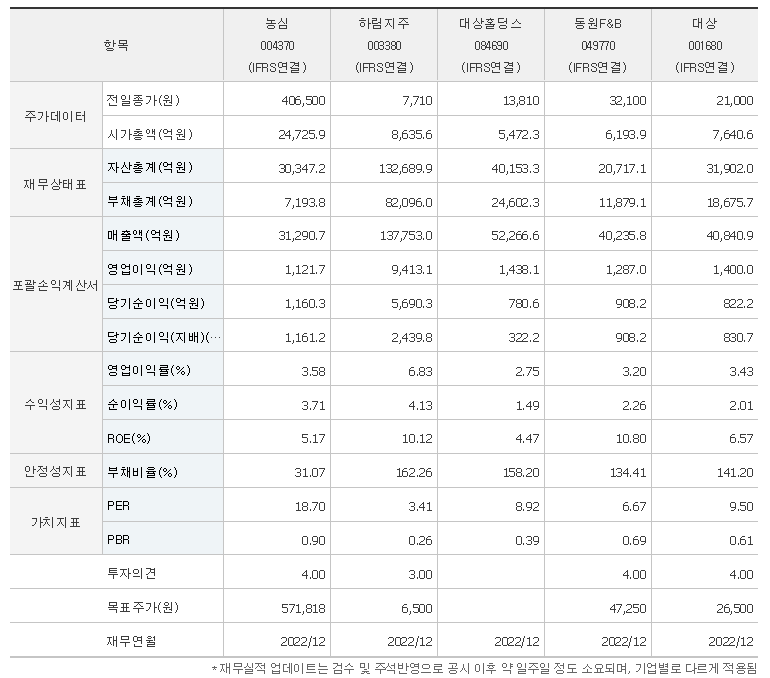Click total liabilities value 7,193.8
770x678 pixels.
point(304,202)
